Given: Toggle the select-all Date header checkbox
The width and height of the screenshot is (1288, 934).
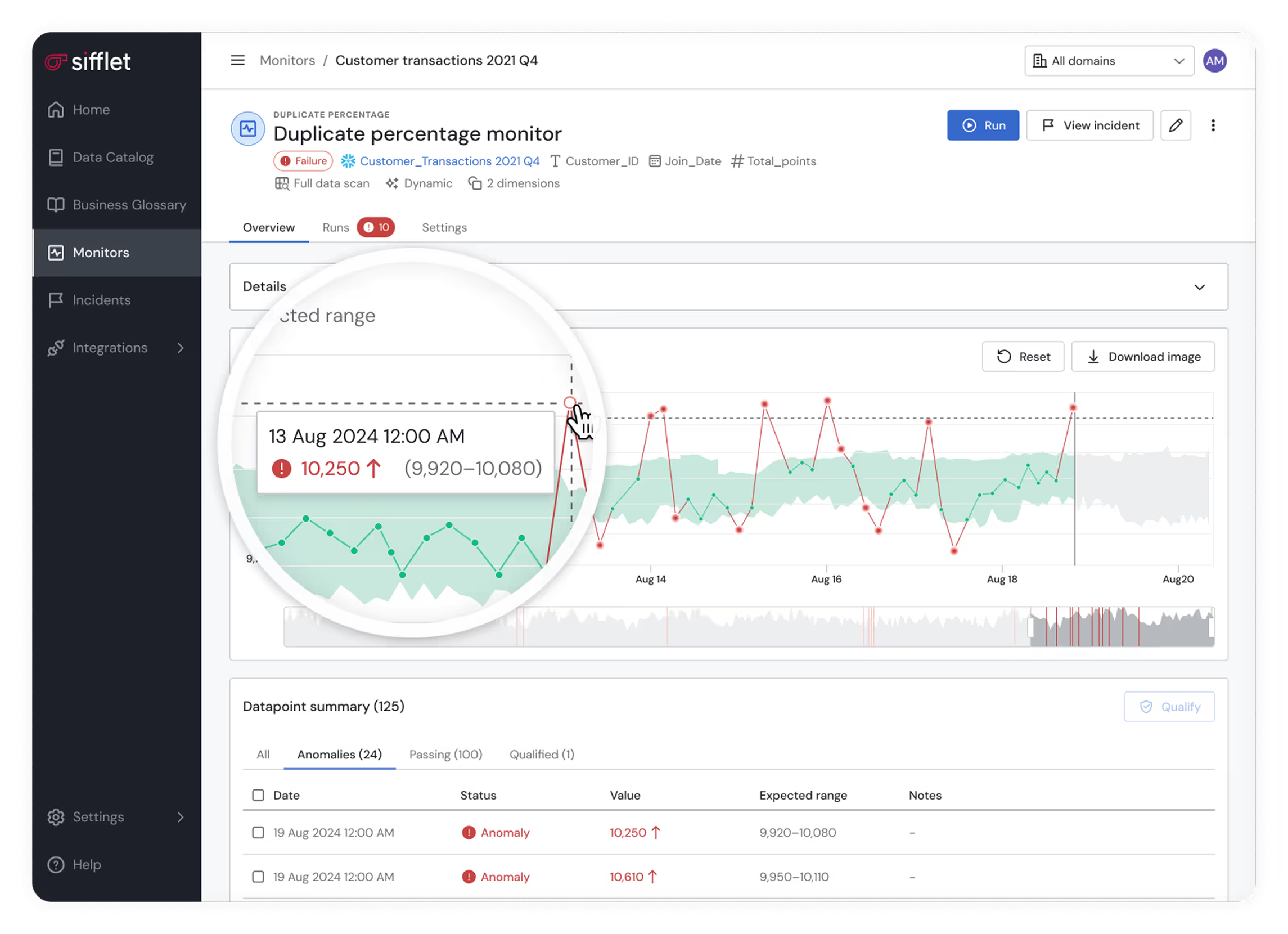Looking at the screenshot, I should pyautogui.click(x=258, y=795).
